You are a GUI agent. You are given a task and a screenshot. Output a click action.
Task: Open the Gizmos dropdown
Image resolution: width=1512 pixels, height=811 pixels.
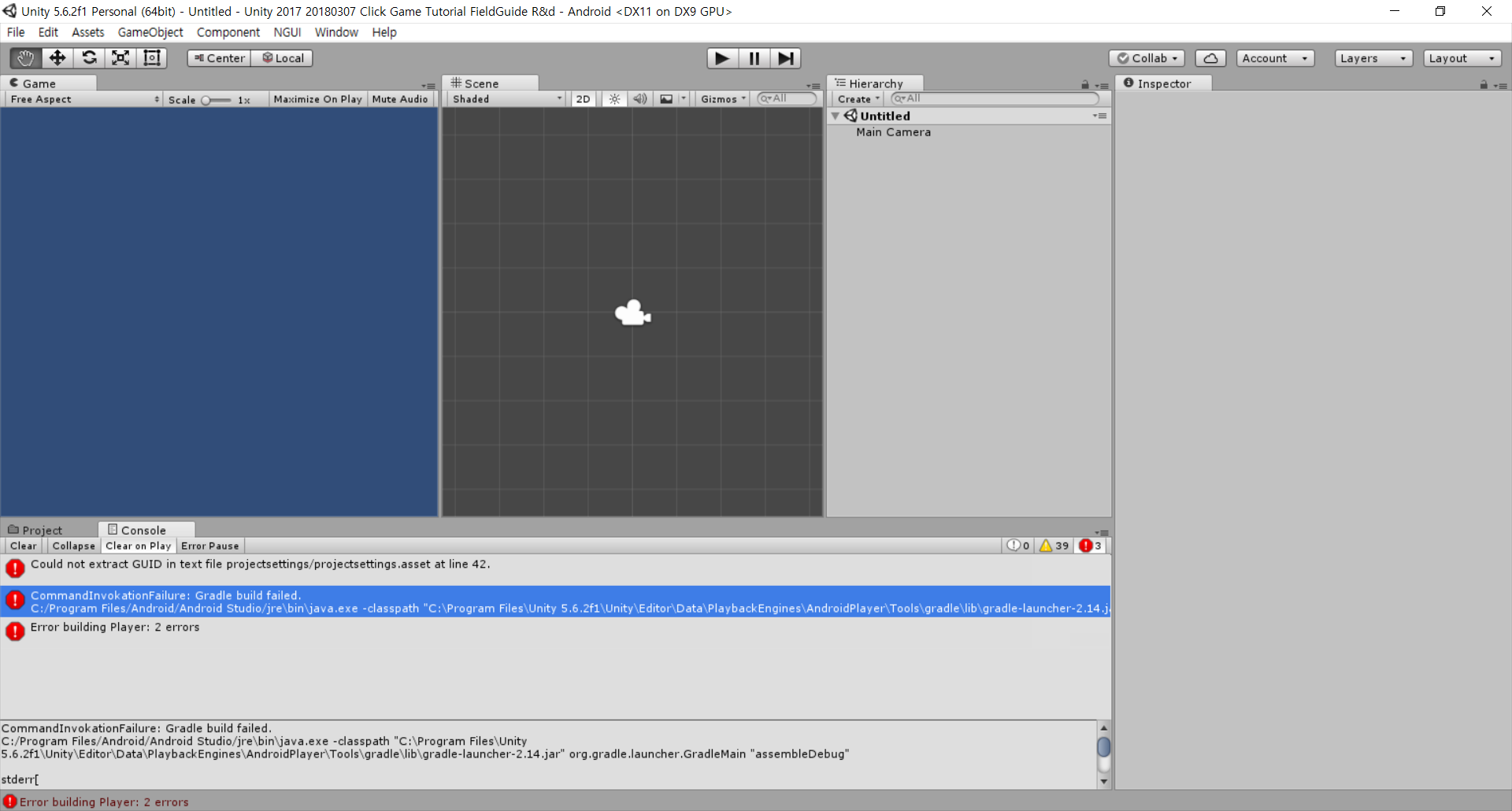[x=723, y=99]
